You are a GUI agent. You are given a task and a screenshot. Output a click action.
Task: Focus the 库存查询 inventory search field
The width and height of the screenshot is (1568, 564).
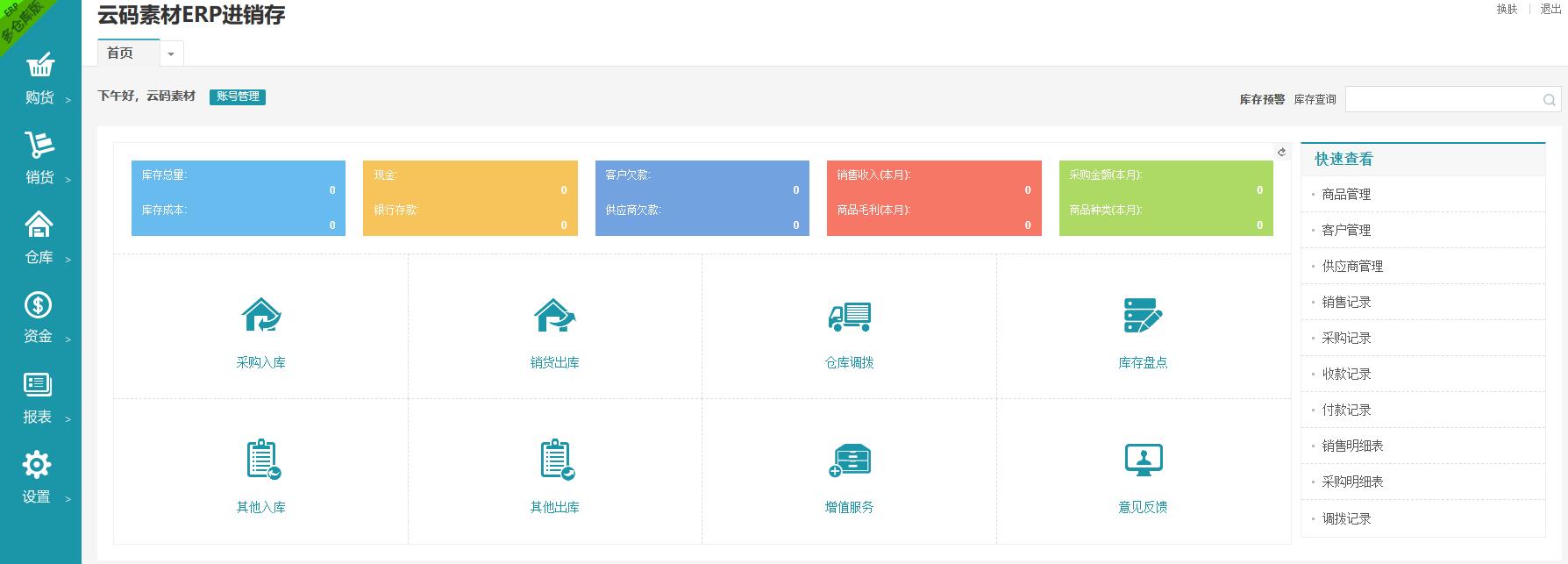point(1443,100)
